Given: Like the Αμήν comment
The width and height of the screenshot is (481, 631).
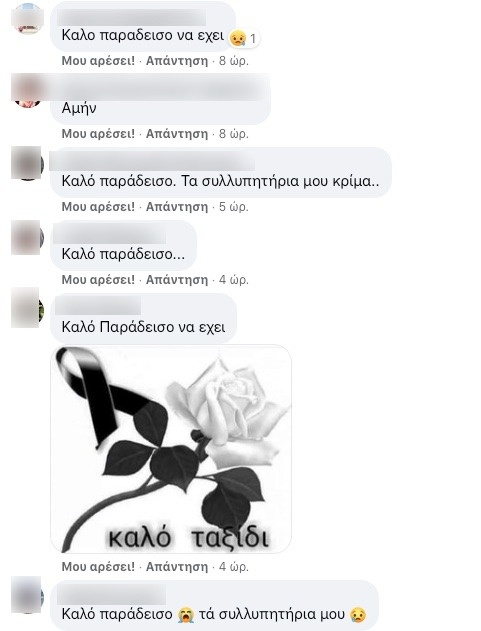Looking at the screenshot, I should pyautogui.click(x=98, y=134).
